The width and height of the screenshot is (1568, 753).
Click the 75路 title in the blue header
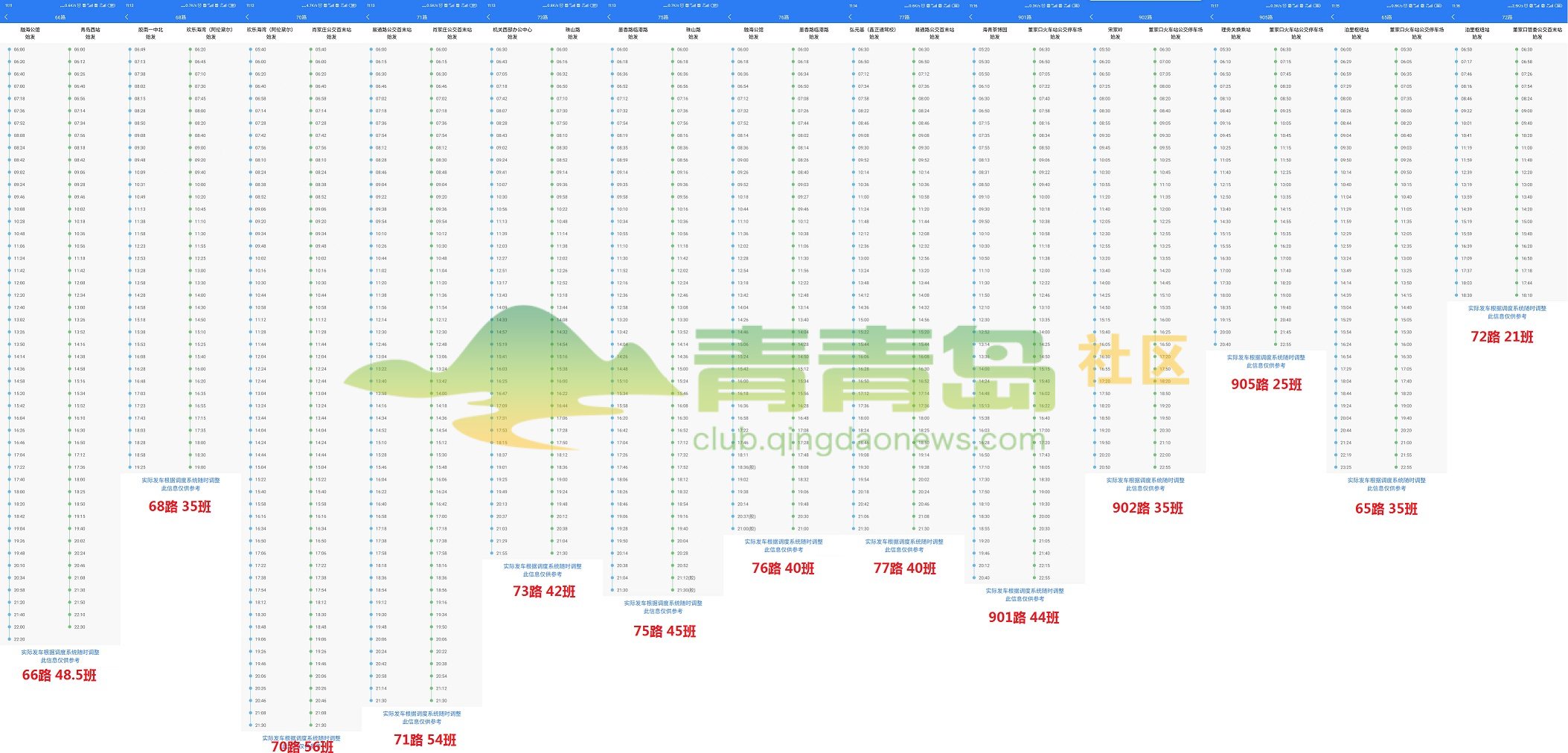tap(663, 17)
